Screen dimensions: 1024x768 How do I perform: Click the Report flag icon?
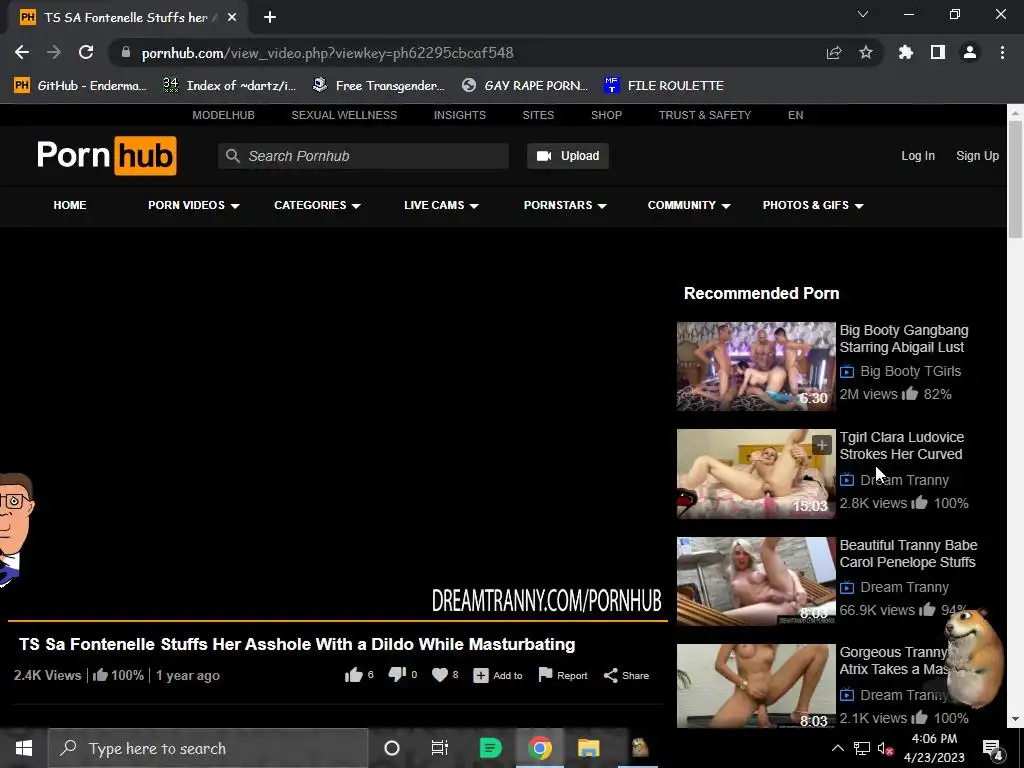coord(545,675)
